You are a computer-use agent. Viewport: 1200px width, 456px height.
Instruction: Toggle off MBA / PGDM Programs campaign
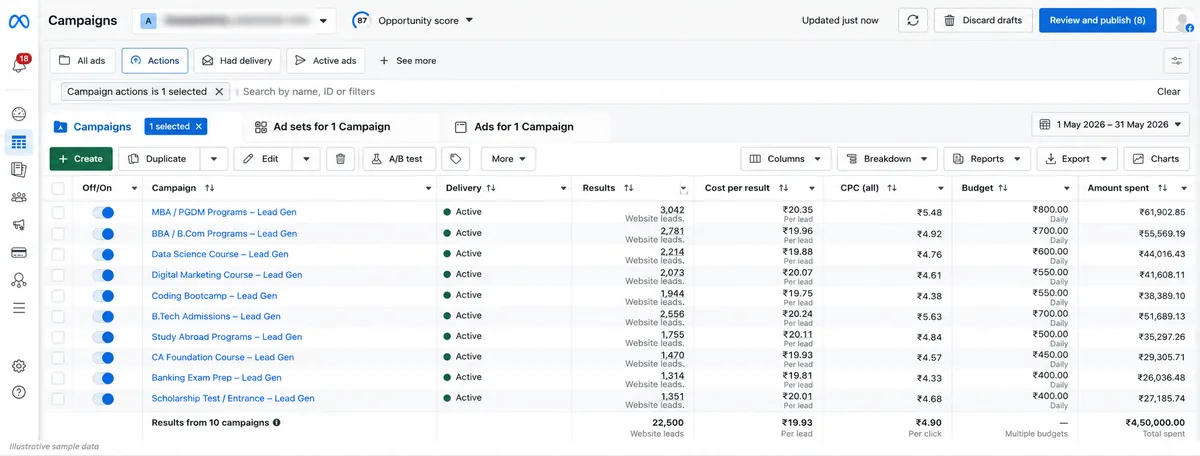tap(103, 212)
